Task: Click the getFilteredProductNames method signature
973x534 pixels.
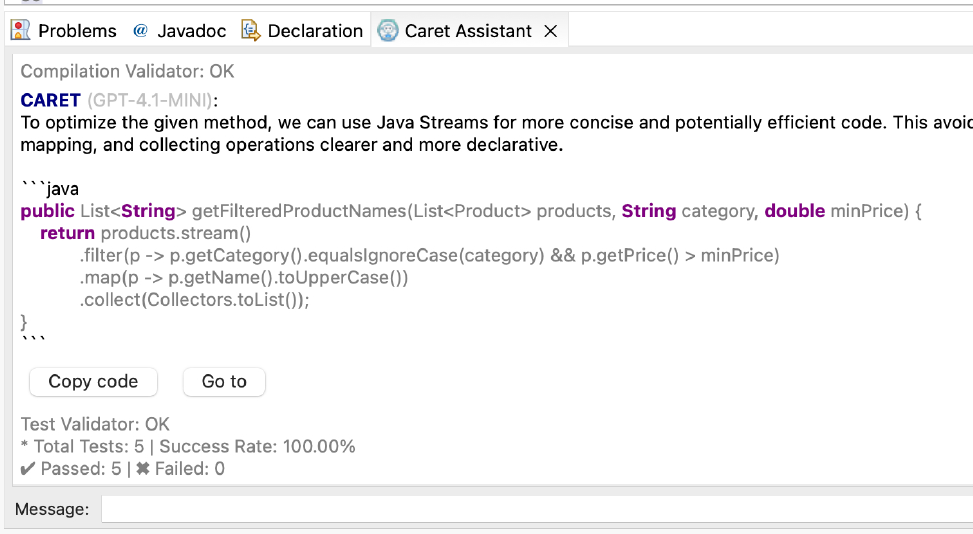Action: (x=471, y=211)
